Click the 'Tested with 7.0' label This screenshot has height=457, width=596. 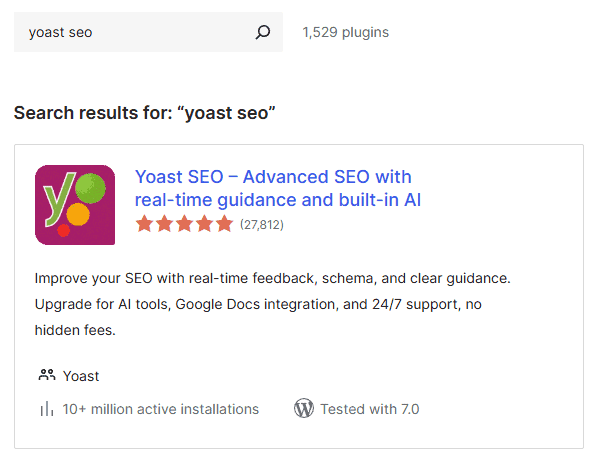coord(370,409)
